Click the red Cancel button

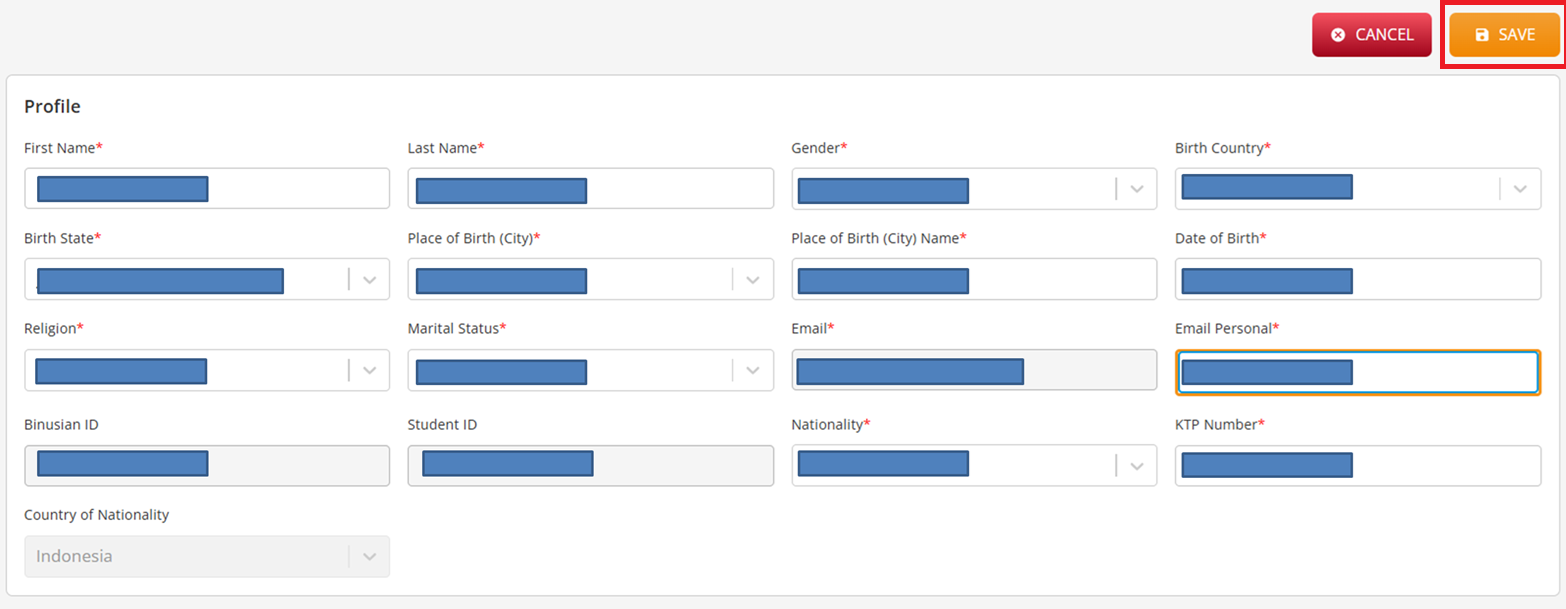[x=1371, y=35]
